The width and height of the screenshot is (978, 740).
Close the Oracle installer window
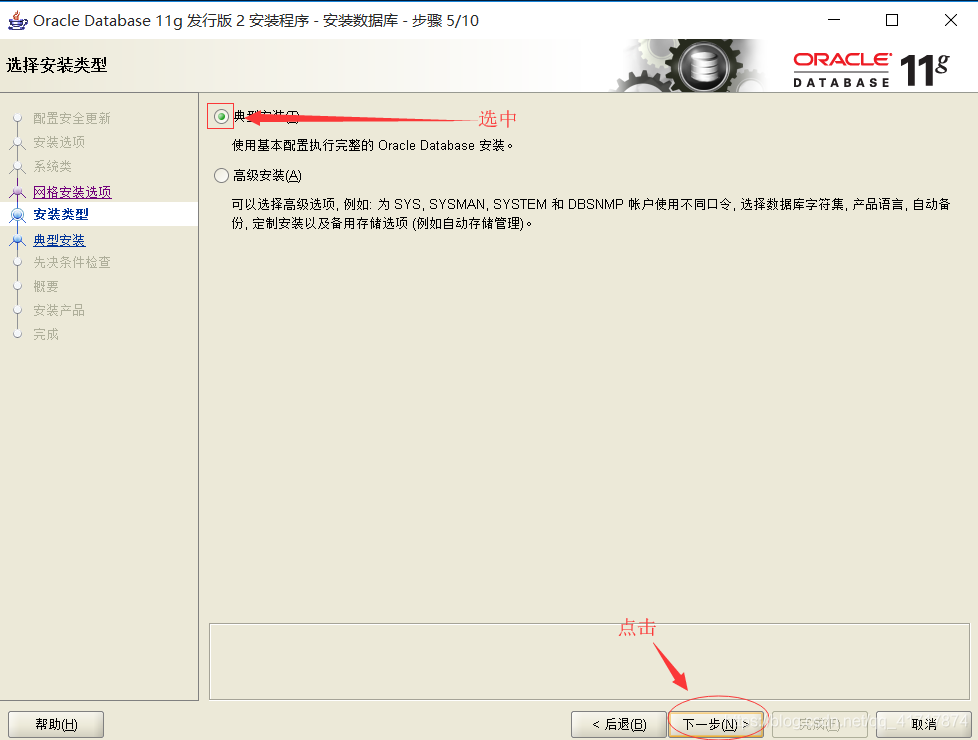click(951, 20)
